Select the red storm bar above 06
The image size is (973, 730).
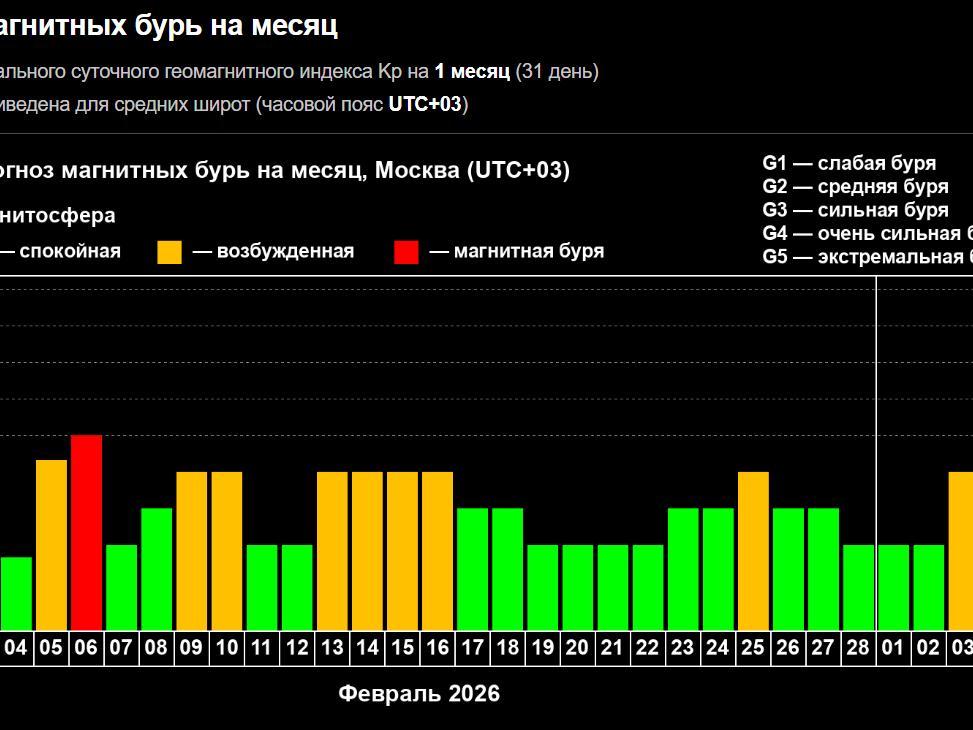(x=86, y=533)
